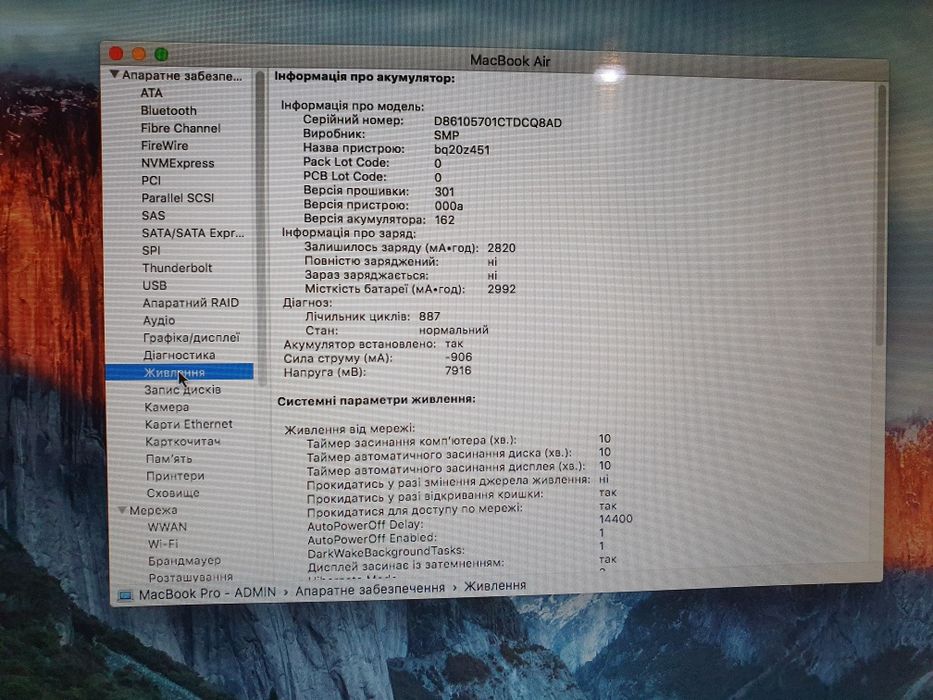Viewport: 933px width, 700px height.
Task: Select Камера in sidebar
Action: click(167, 407)
